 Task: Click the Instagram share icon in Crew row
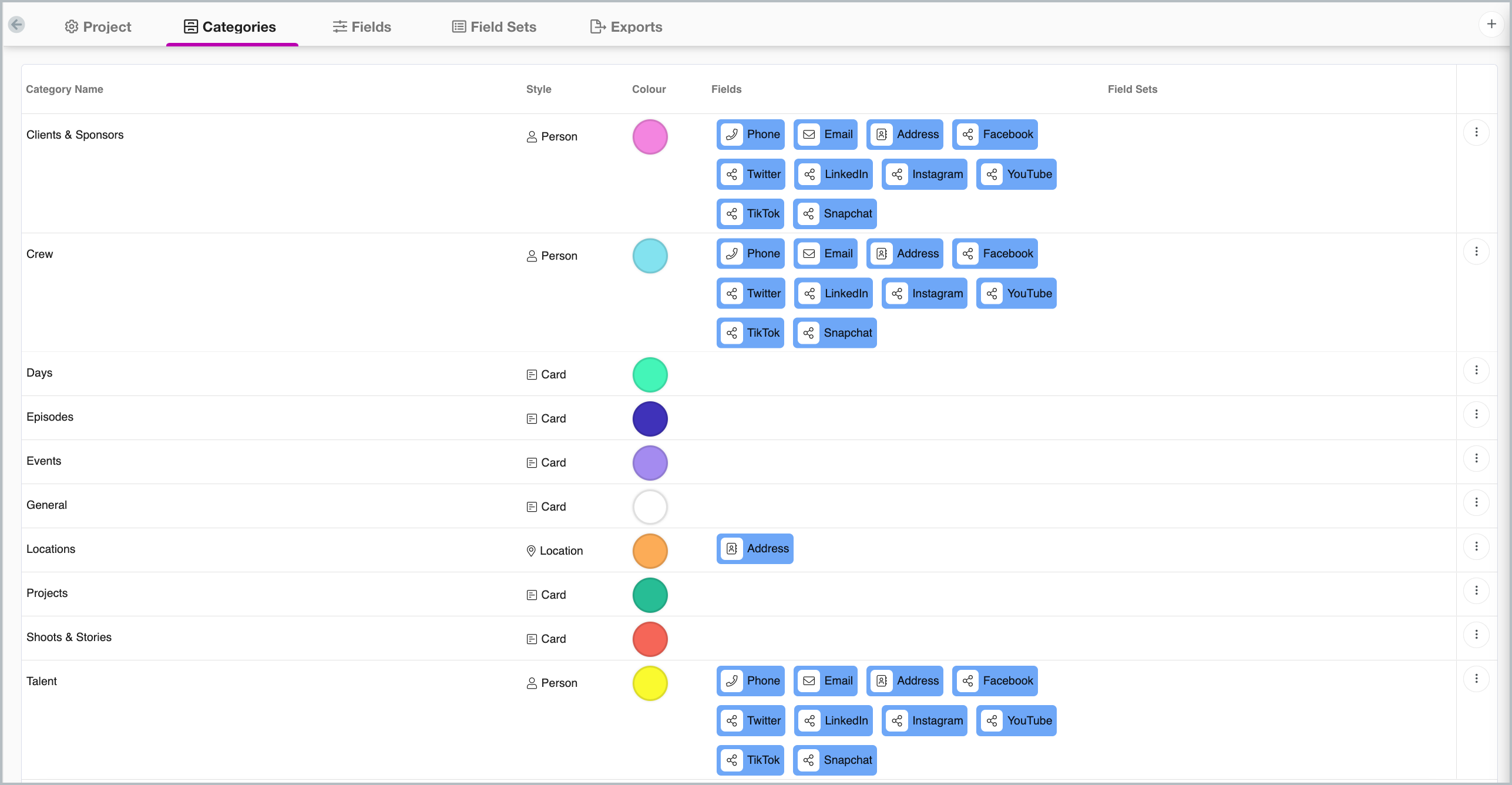897,294
